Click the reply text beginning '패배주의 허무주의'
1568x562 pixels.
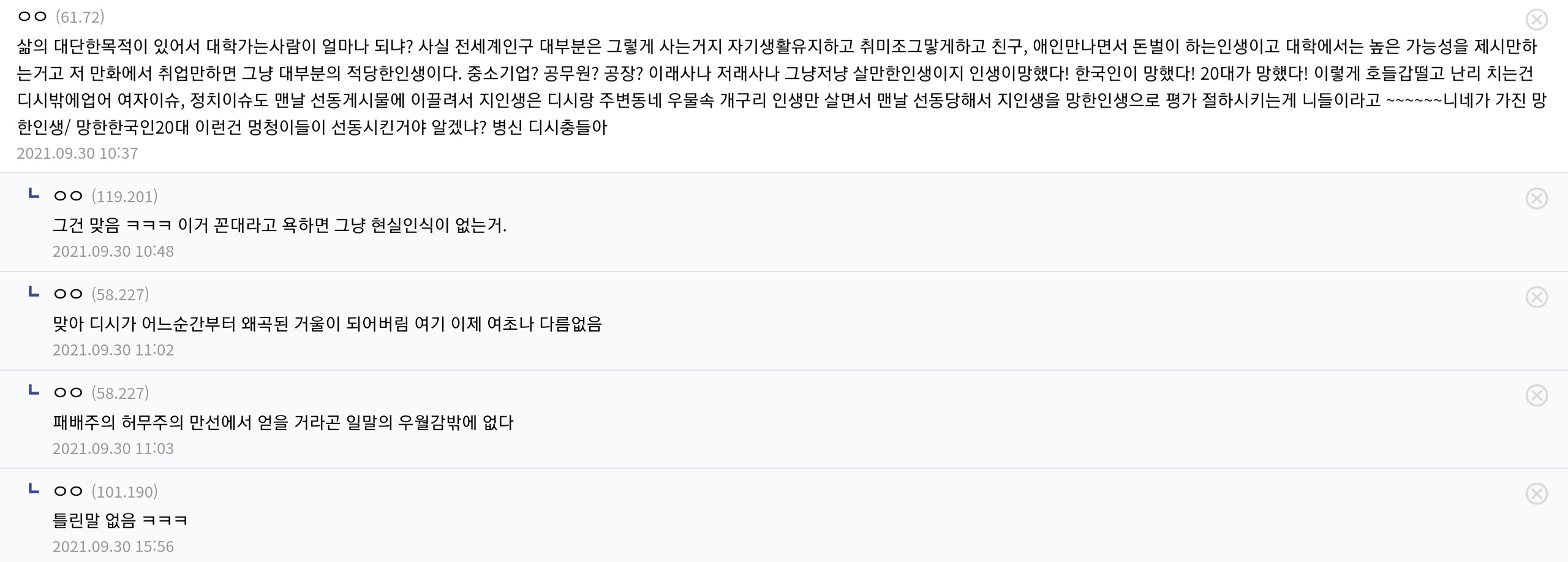point(283,422)
